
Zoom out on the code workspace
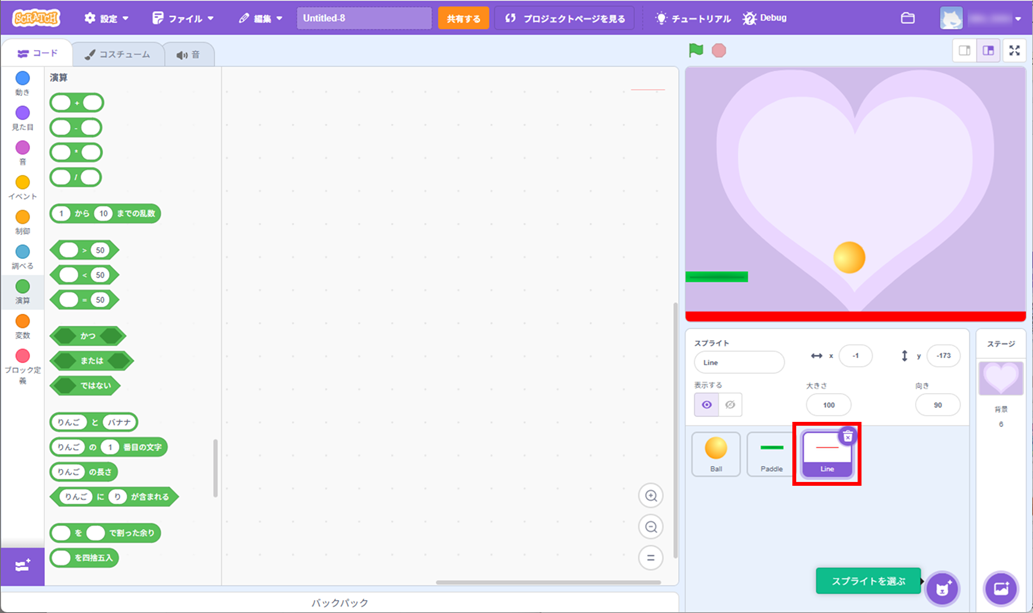tap(651, 527)
